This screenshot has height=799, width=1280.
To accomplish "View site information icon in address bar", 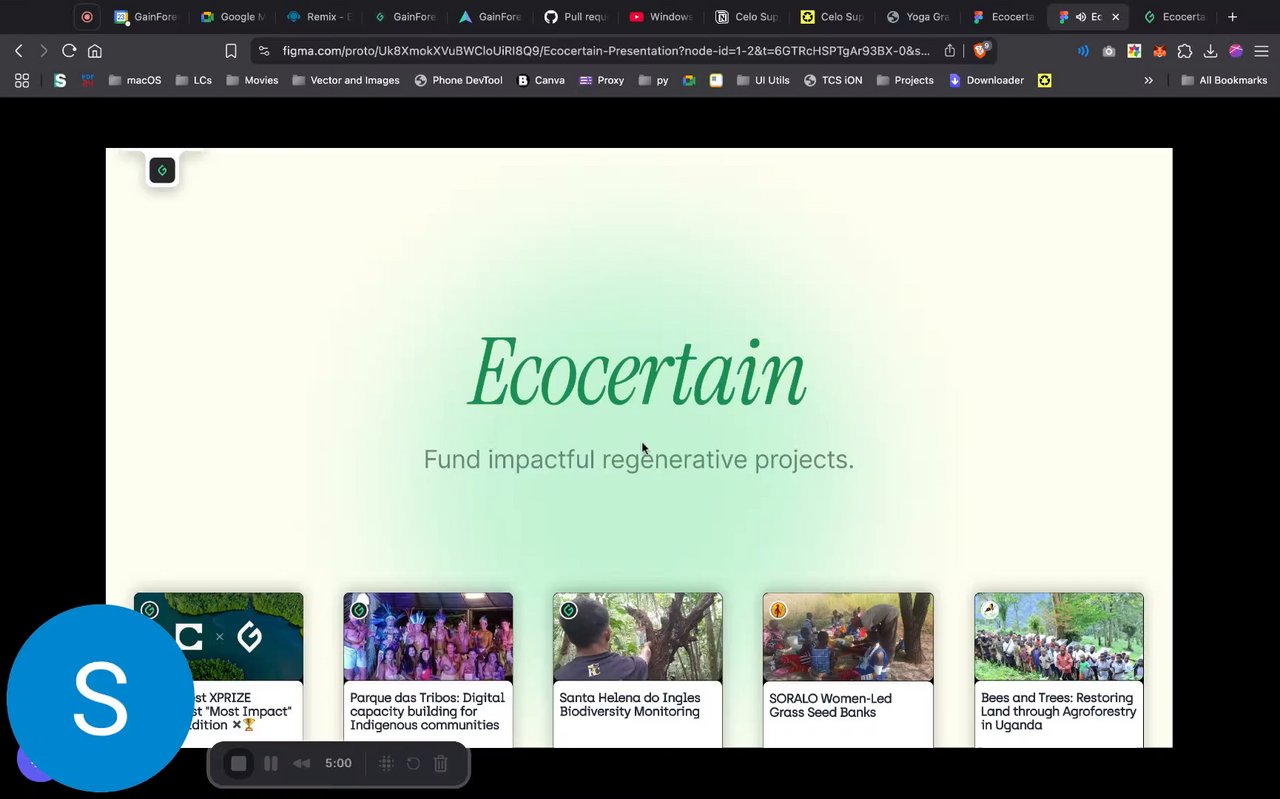I will pos(264,51).
